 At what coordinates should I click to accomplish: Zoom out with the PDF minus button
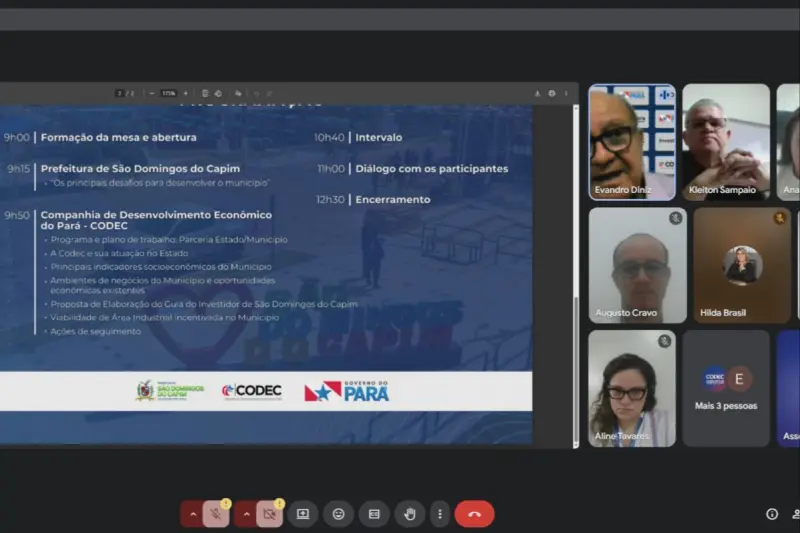coord(151,93)
